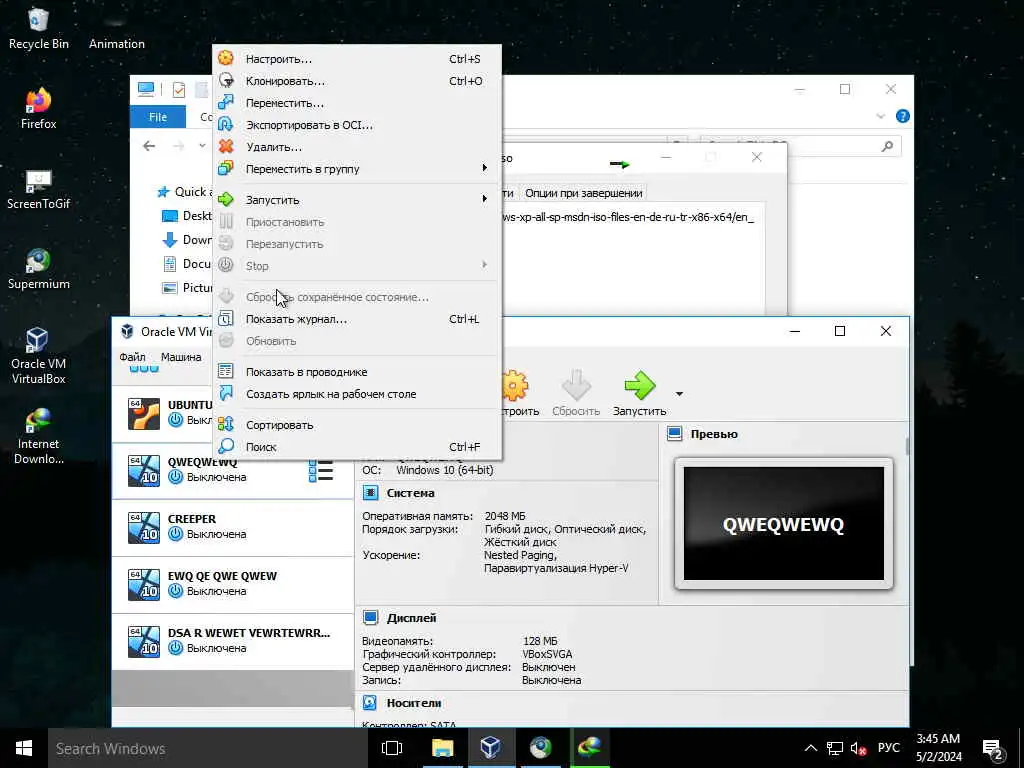This screenshot has width=1024, height=768.
Task: Click the Система section header
Action: 410,493
